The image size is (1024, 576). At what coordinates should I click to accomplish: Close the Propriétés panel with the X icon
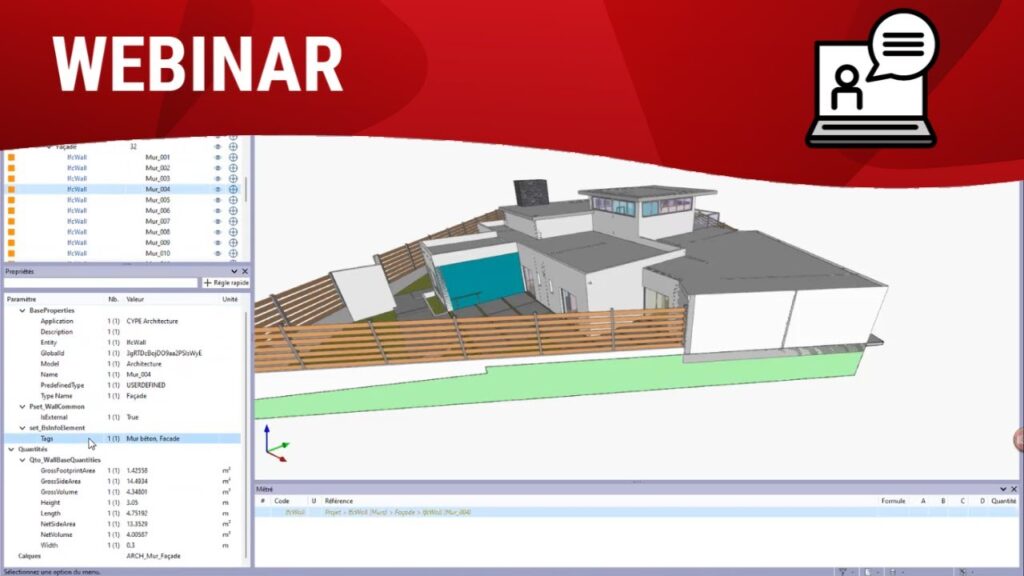[245, 271]
